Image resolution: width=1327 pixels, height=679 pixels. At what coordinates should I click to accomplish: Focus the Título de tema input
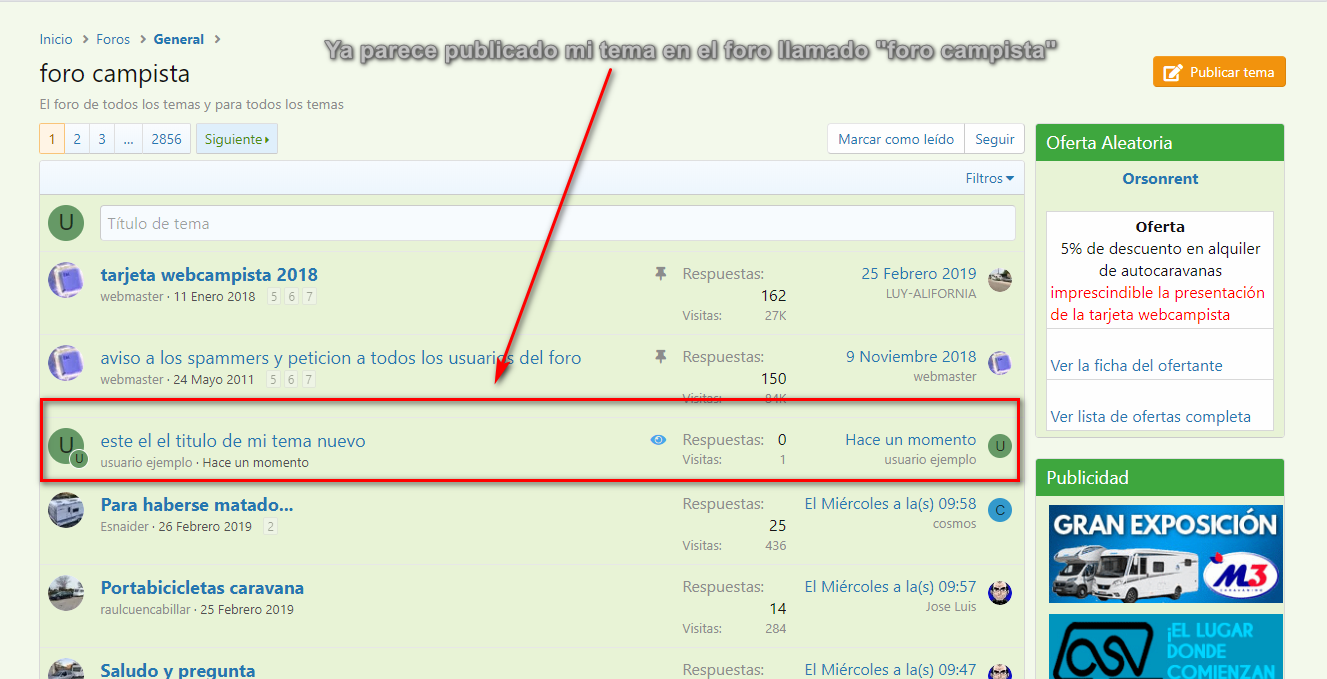pos(557,223)
